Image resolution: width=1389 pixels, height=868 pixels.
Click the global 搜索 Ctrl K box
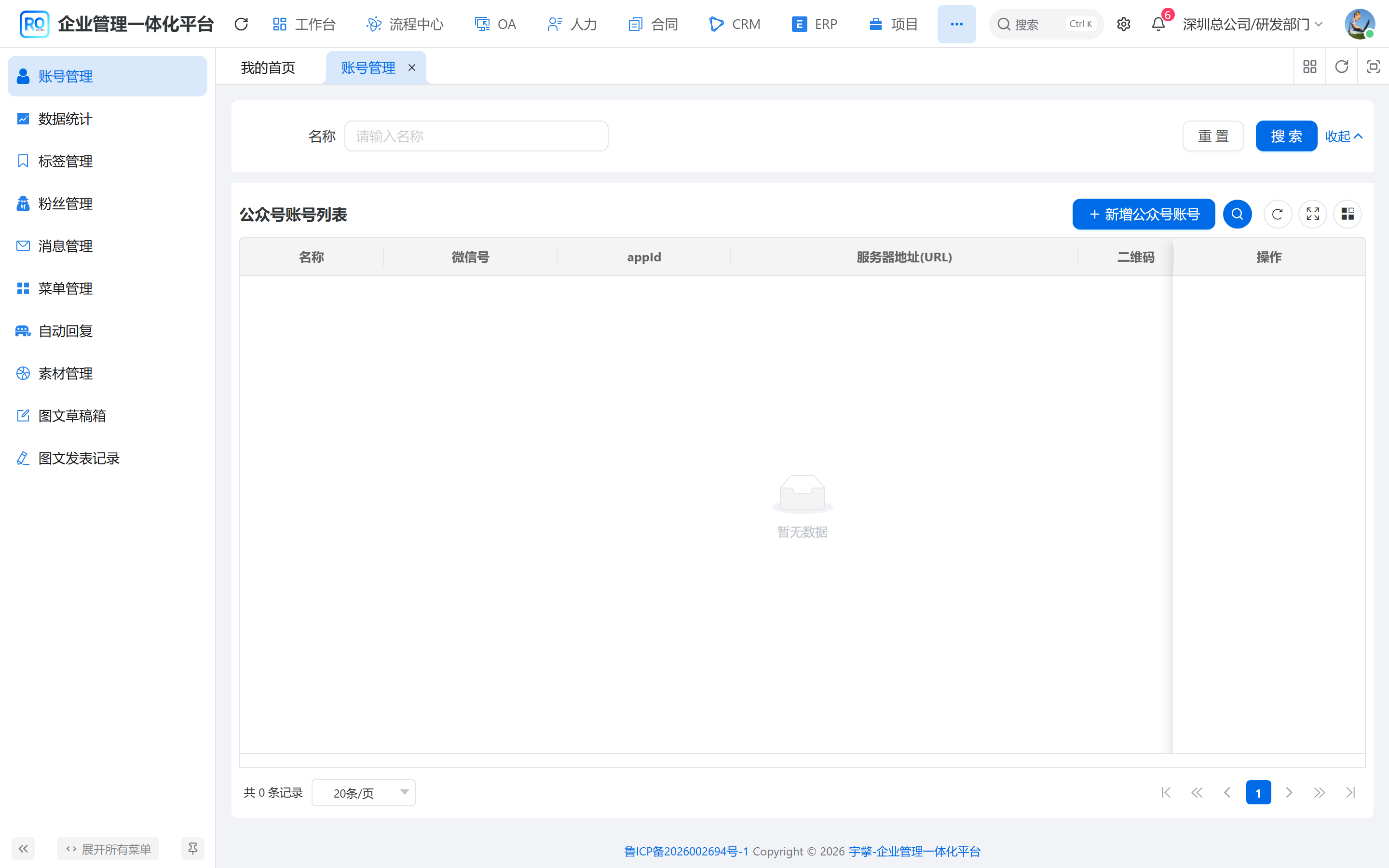click(x=1047, y=24)
